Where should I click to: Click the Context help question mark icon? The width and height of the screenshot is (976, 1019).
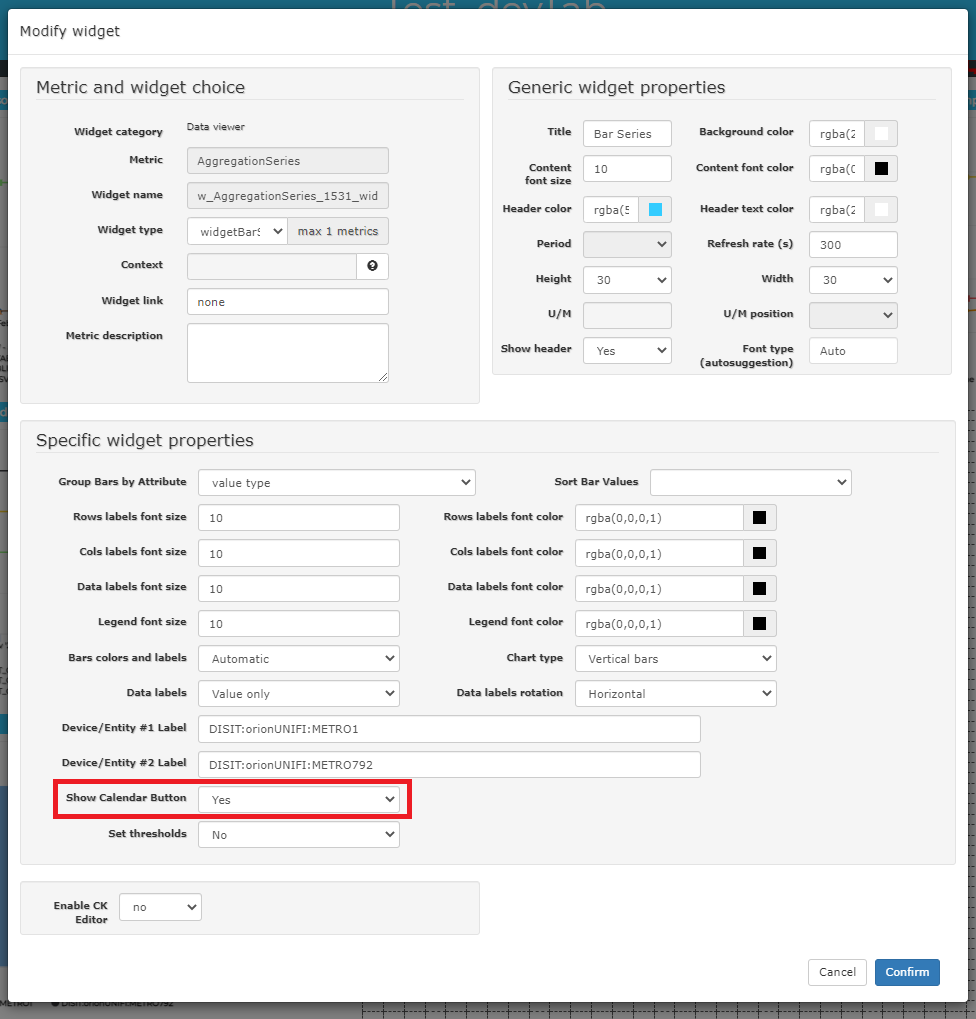pos(372,266)
